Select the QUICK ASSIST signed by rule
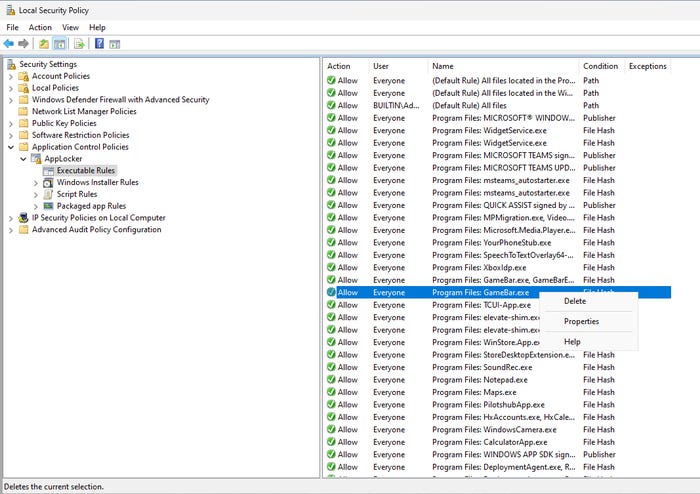Screen dimensions: 700x494 [504, 205]
